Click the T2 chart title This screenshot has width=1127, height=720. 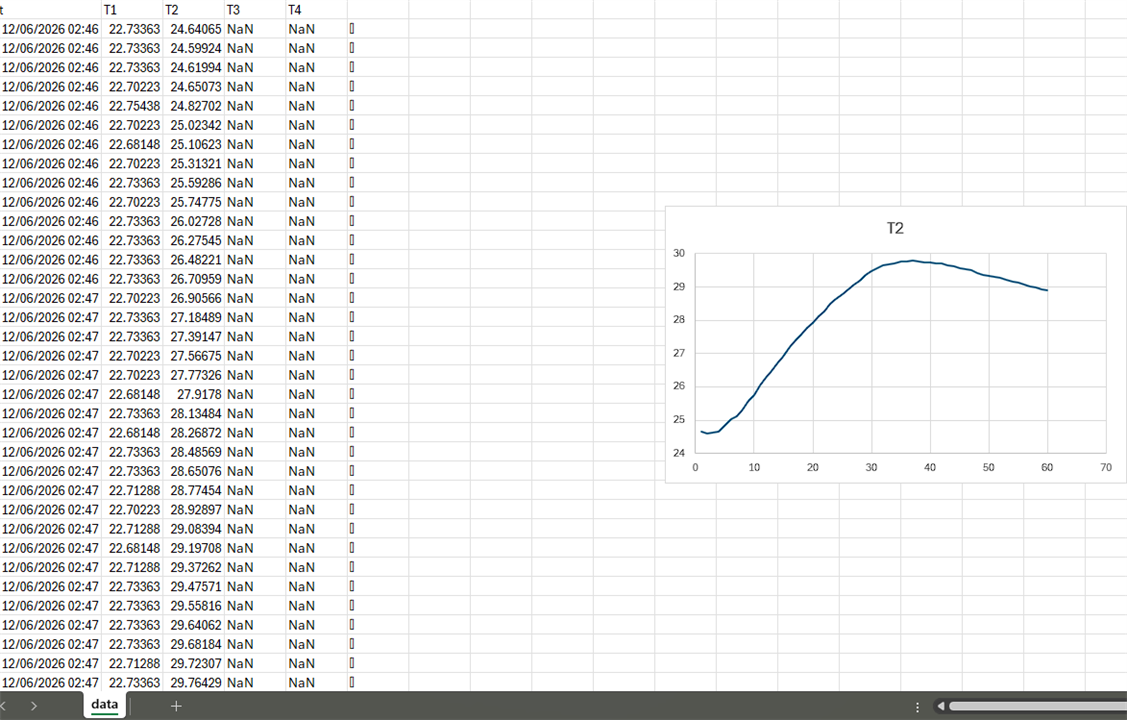coord(895,229)
